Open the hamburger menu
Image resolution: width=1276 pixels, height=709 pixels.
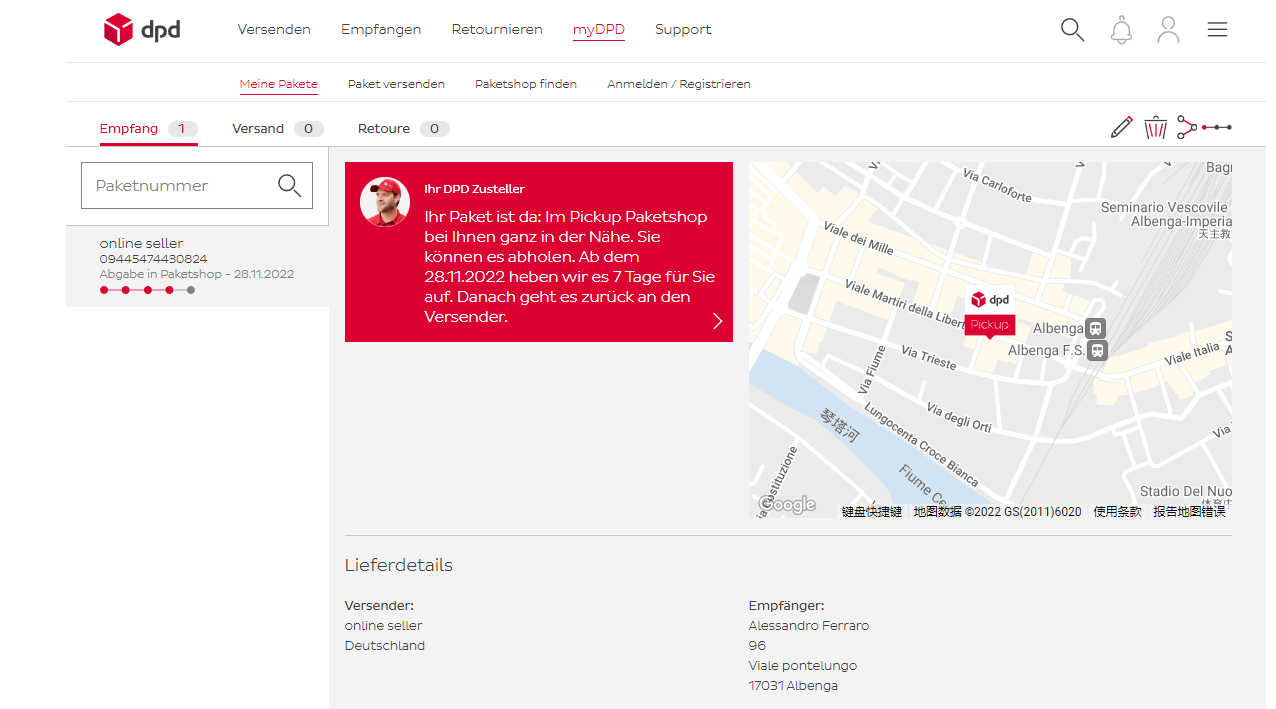1217,30
